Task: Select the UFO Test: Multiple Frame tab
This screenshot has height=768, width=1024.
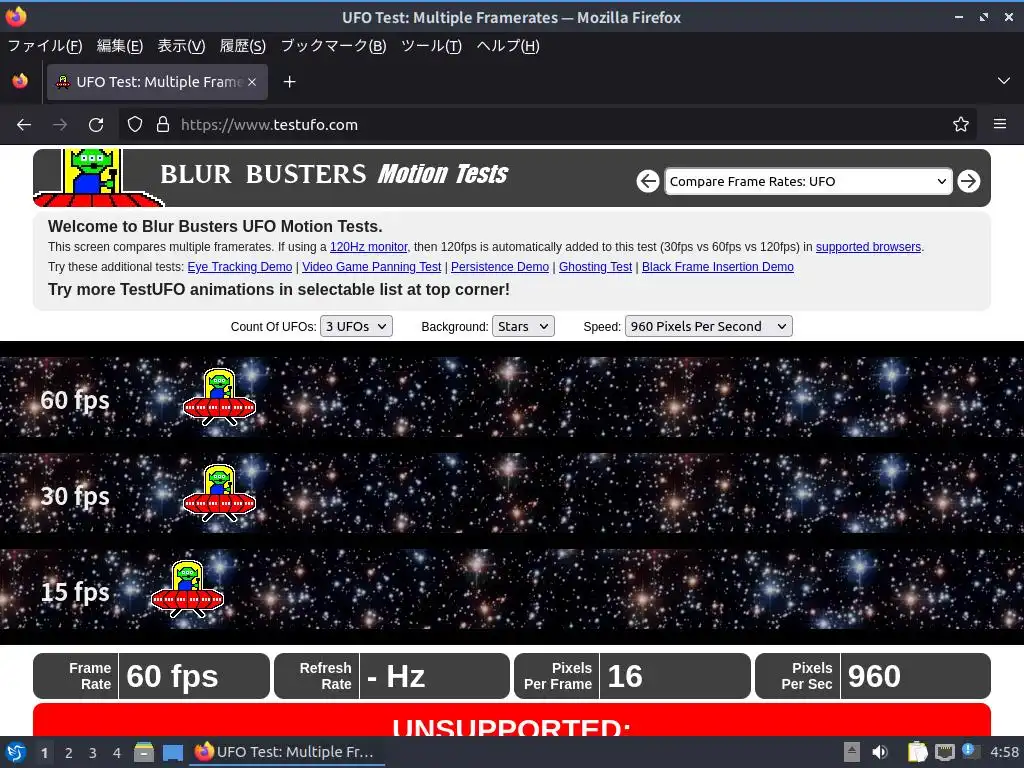Action: coord(157,82)
